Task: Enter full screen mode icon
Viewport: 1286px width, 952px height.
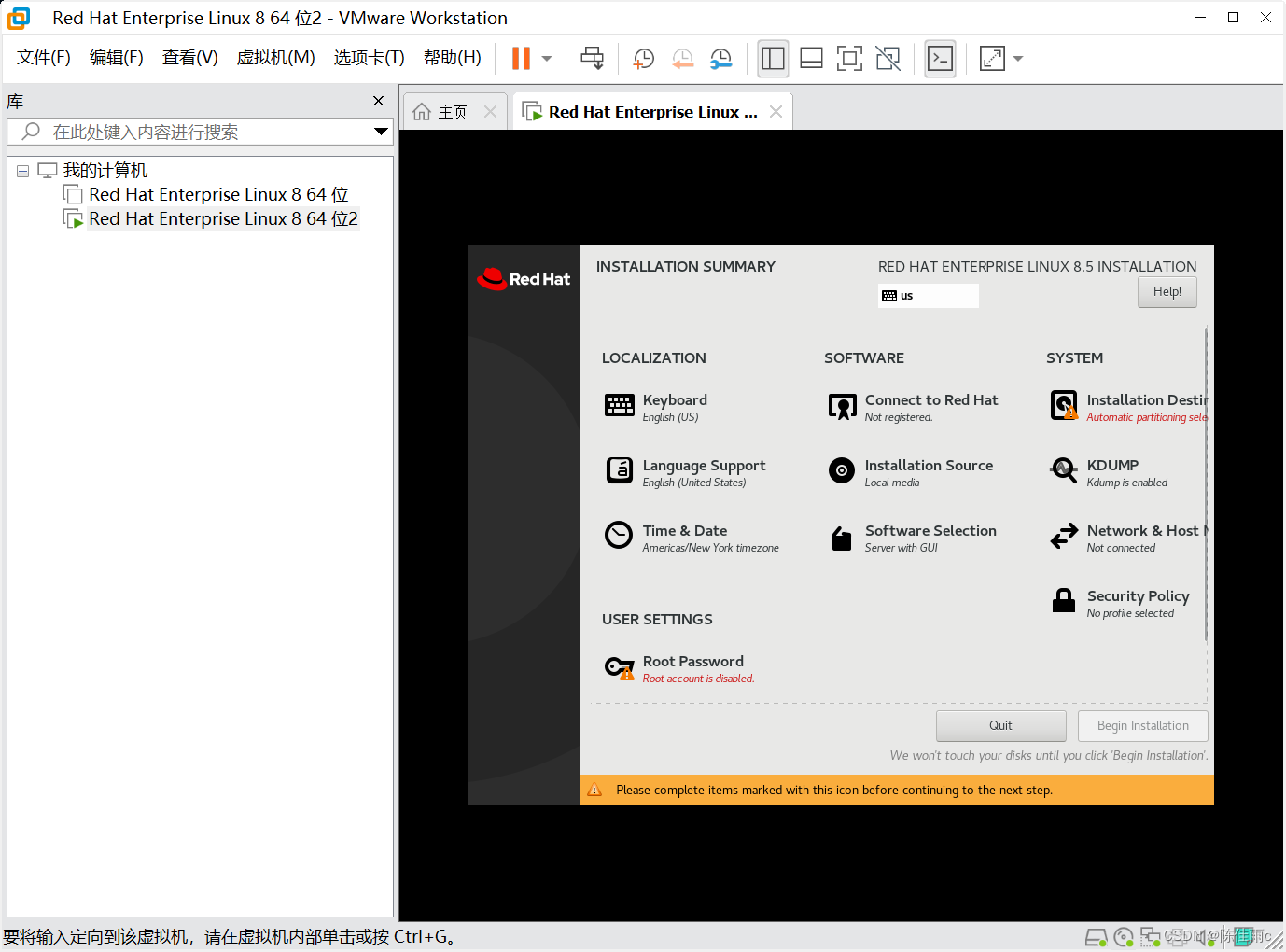Action: pyautogui.click(x=849, y=58)
